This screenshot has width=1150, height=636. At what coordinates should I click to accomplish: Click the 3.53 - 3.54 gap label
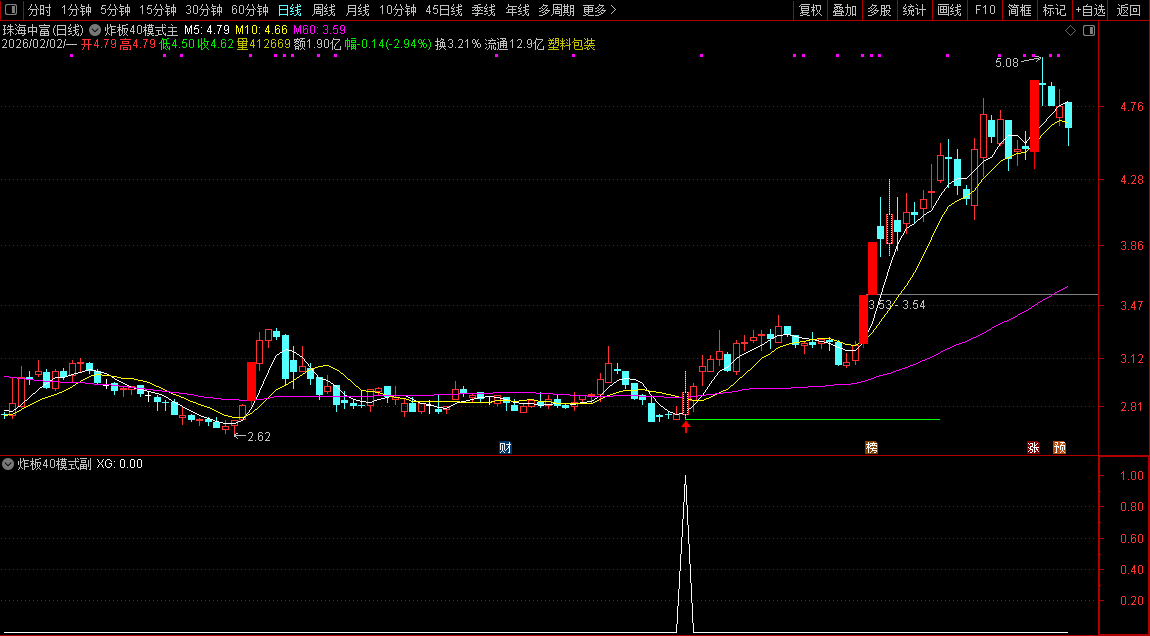[x=896, y=305]
